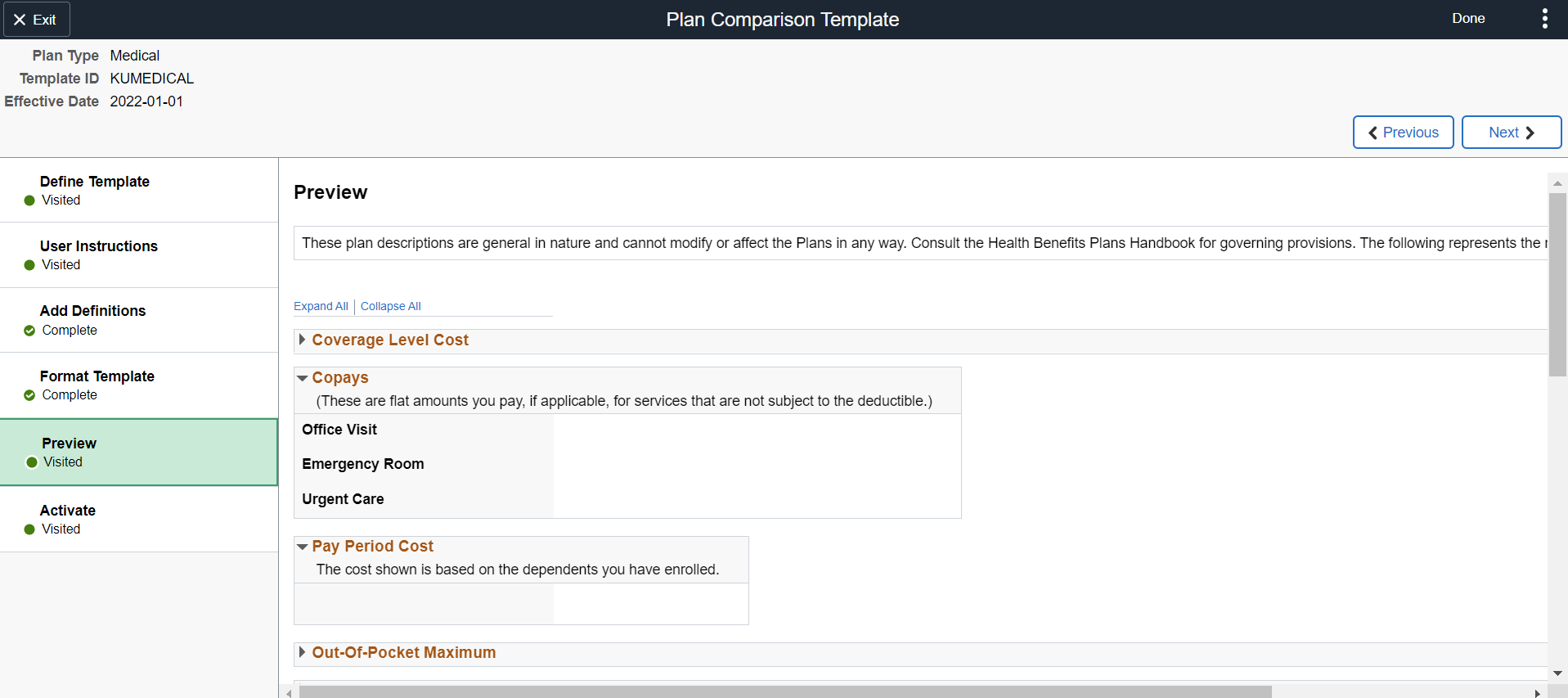Open the three-dot actions menu

[x=1544, y=19]
